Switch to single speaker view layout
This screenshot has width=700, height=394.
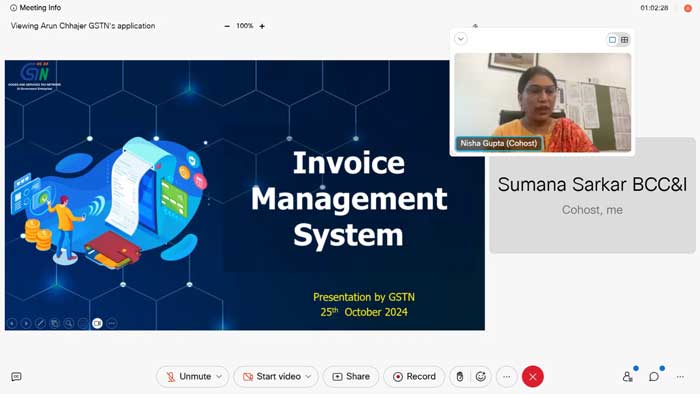(612, 40)
